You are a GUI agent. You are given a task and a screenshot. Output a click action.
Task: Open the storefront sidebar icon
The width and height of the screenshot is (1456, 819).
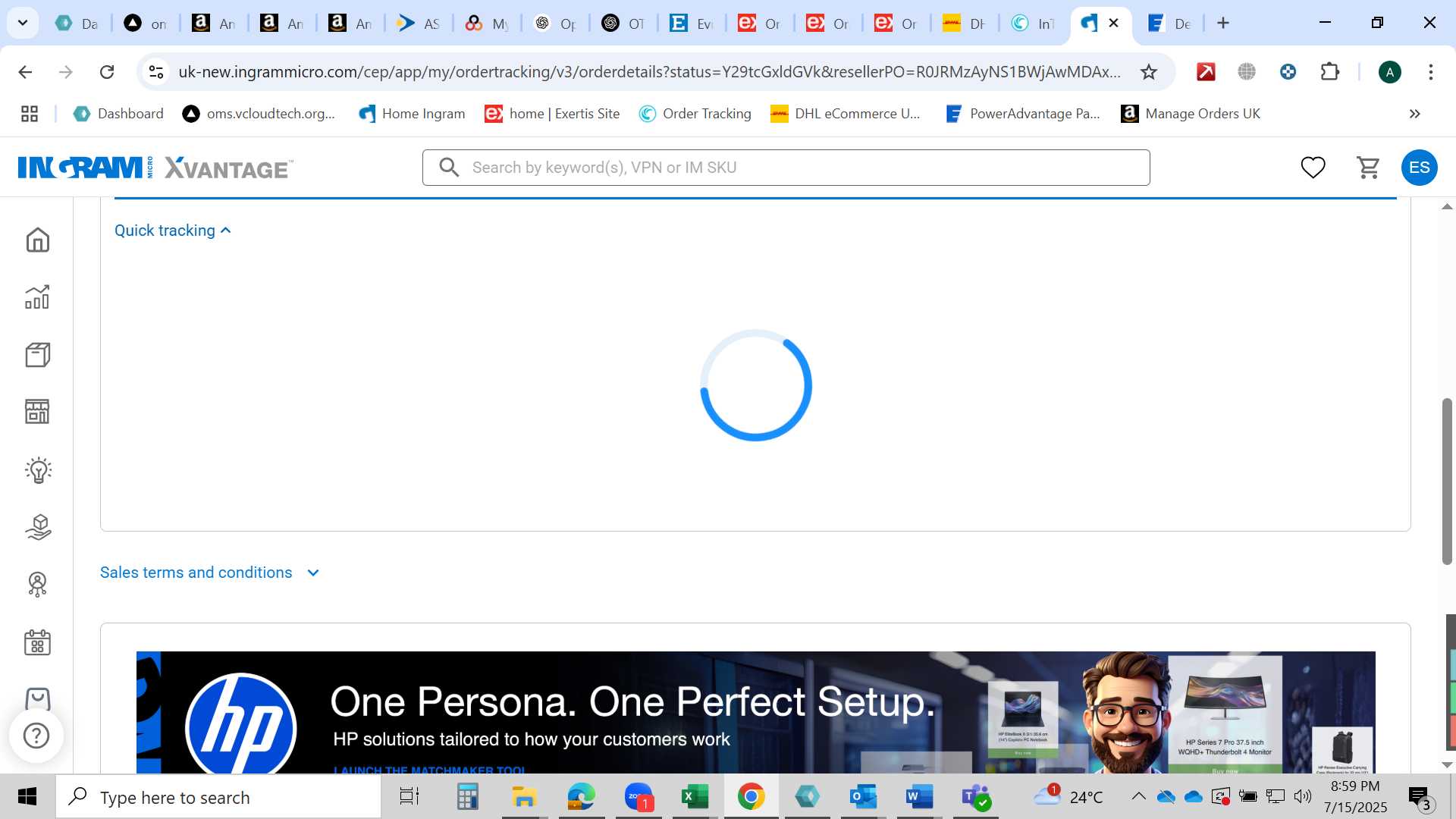[x=37, y=412]
